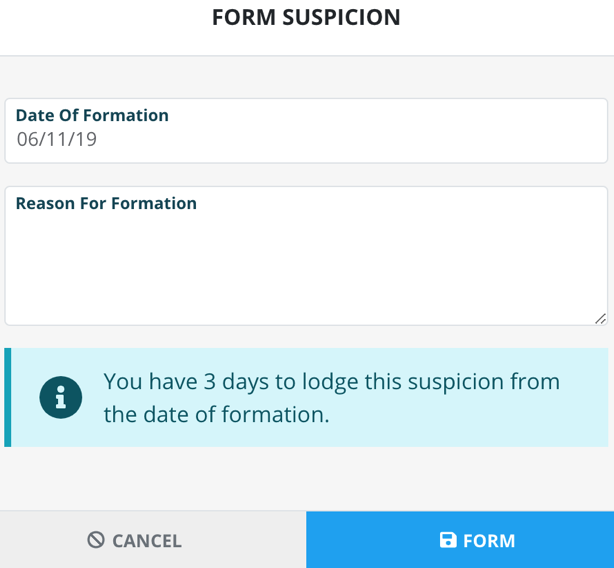
Task: Click the teal left border of notice
Action: click(x=8, y=397)
